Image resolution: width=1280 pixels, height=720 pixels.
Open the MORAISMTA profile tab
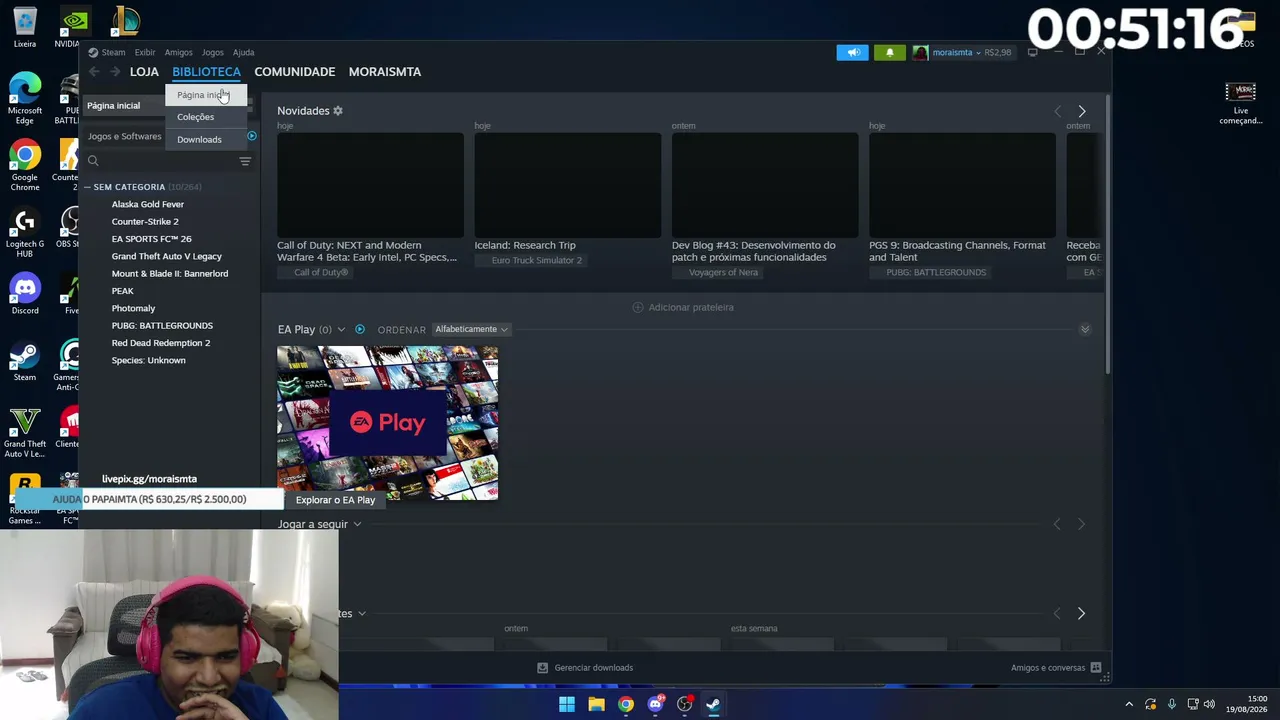click(x=385, y=72)
